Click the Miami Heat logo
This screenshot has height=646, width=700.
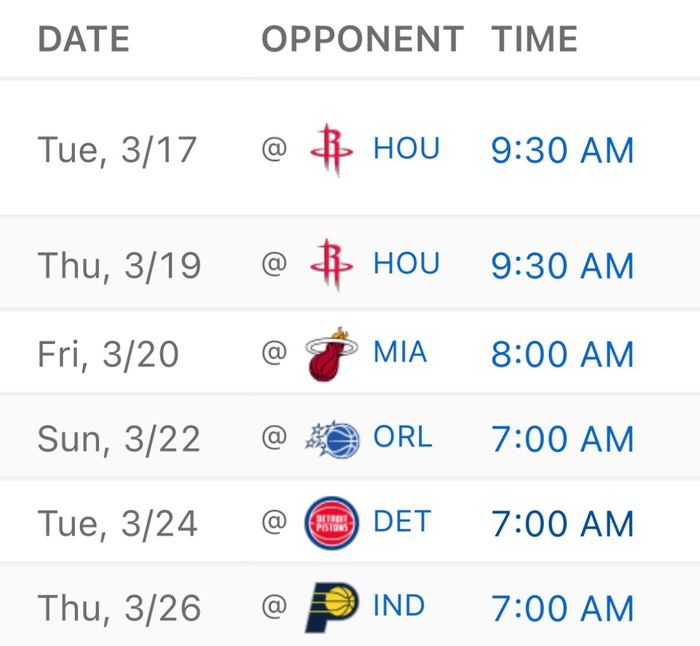[331, 354]
